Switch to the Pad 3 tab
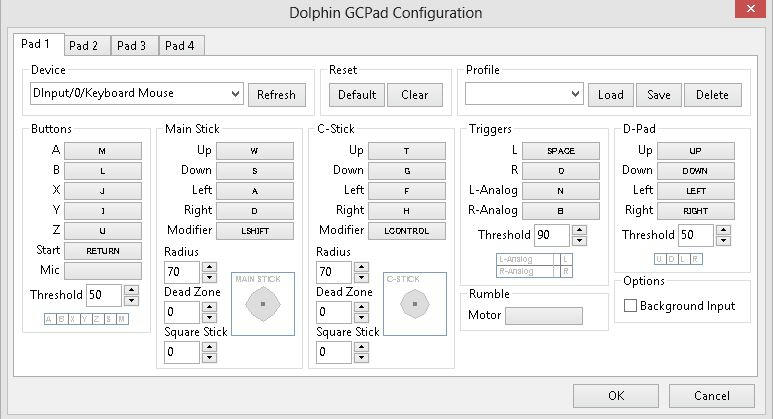 (135, 46)
